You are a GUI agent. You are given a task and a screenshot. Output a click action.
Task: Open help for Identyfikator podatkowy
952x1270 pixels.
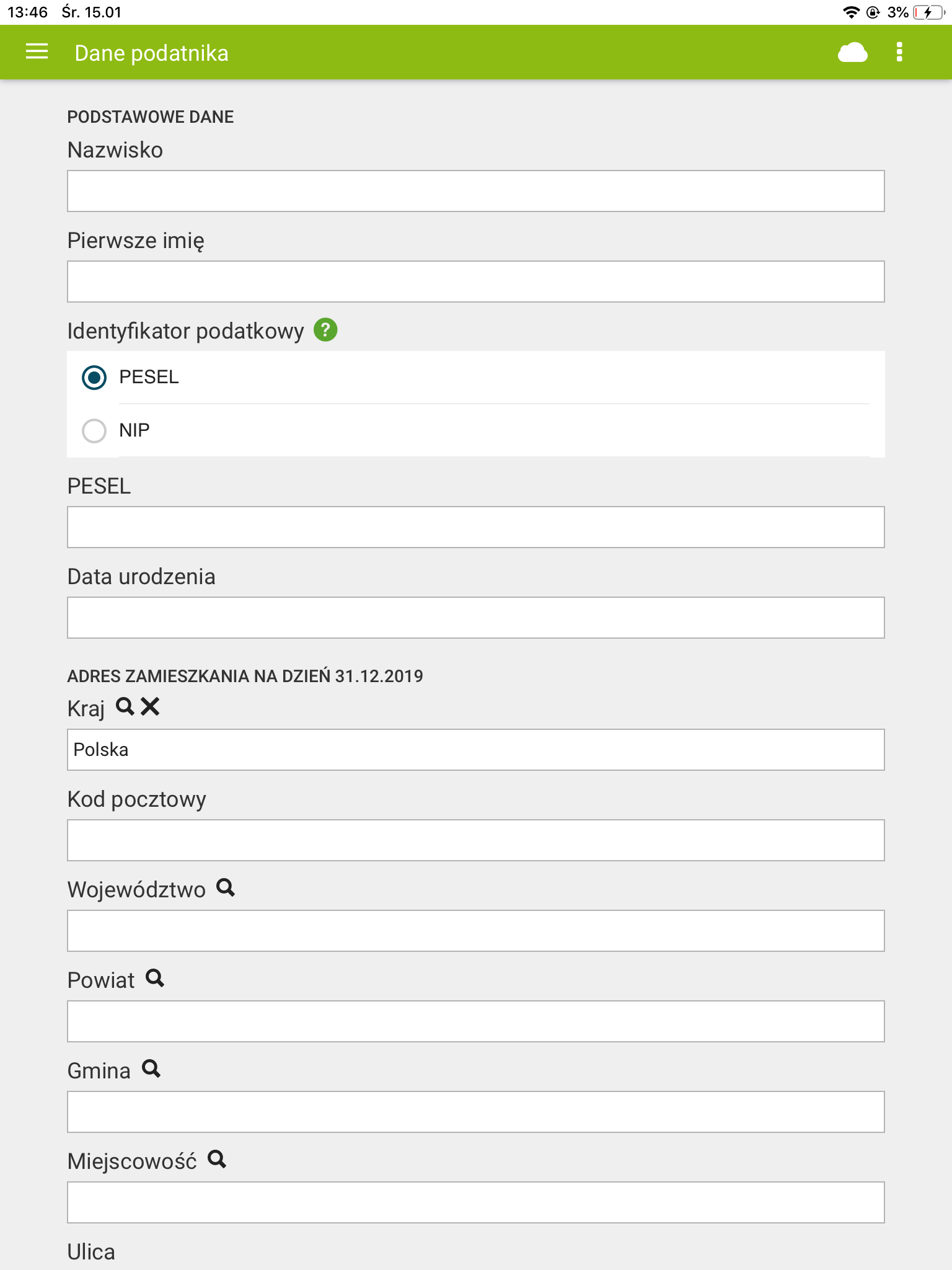click(325, 331)
